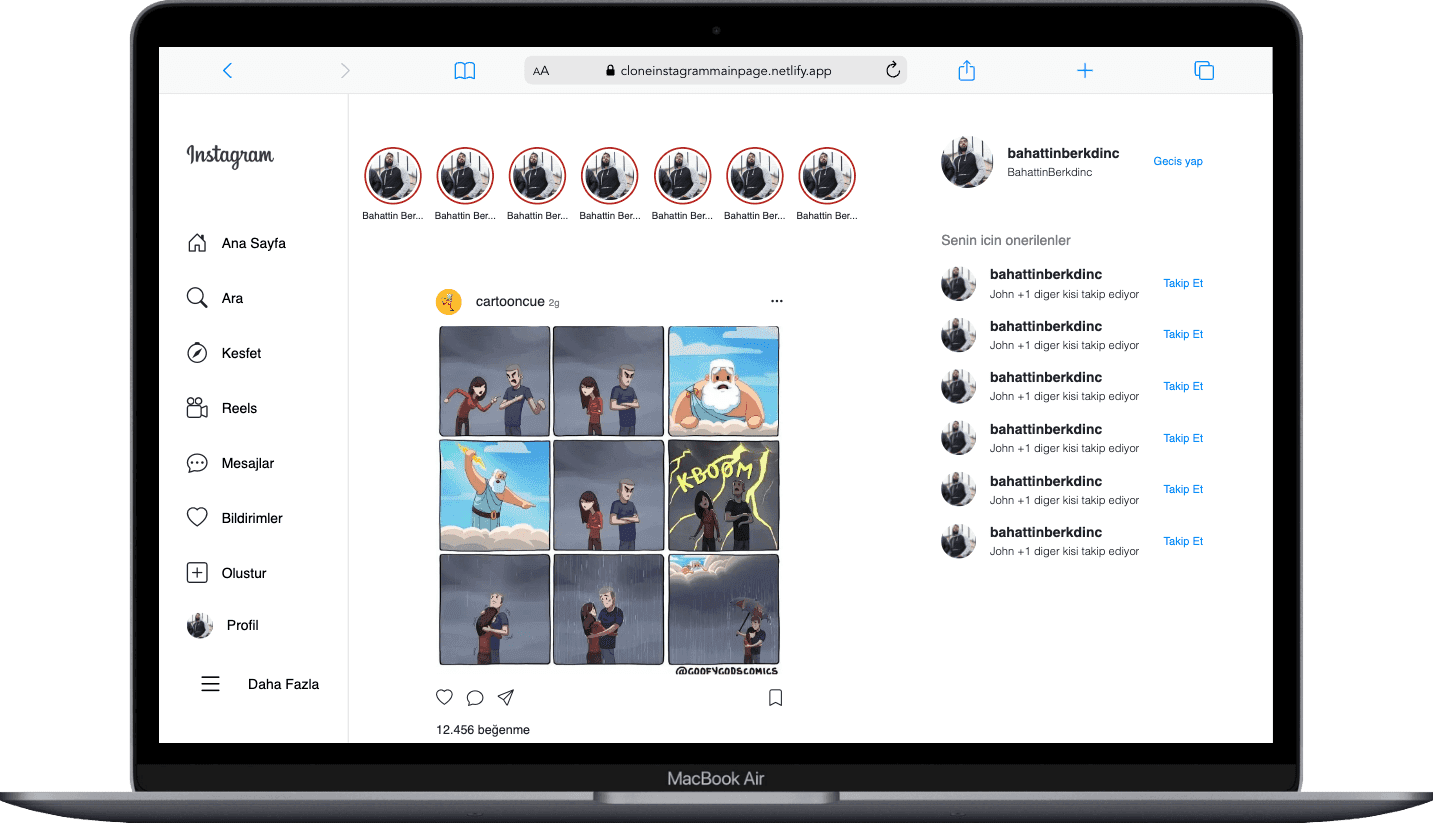Click the comic post image
Screen dimensions: 1433x823
point(609,501)
